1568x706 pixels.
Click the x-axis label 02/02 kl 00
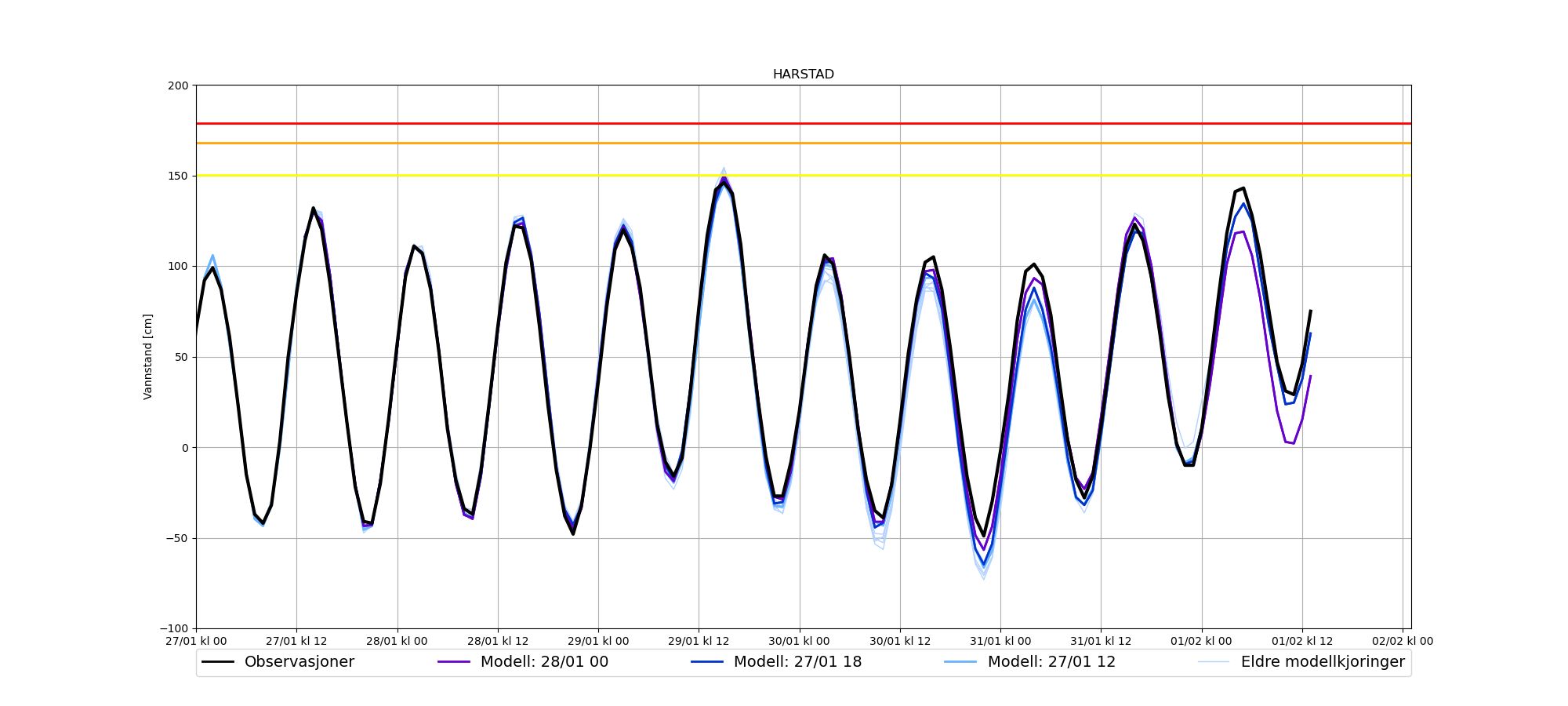[x=1403, y=641]
